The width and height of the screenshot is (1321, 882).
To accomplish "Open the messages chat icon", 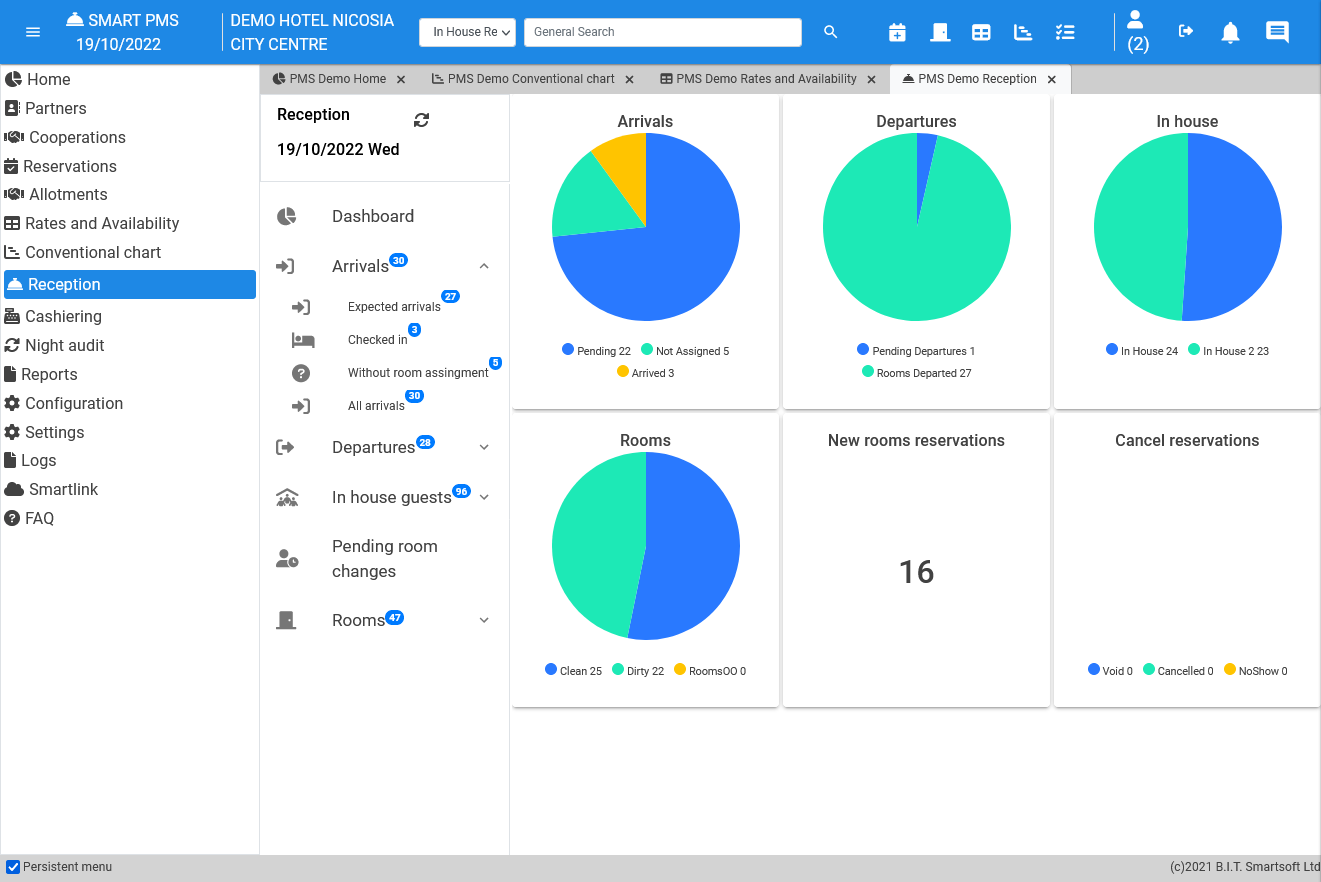I will [x=1277, y=32].
